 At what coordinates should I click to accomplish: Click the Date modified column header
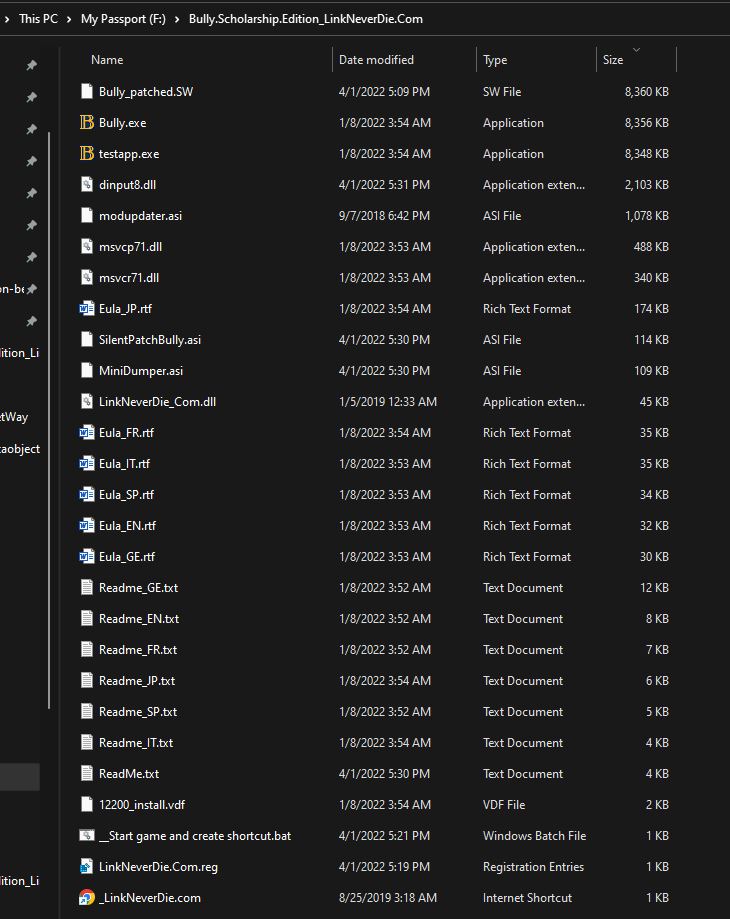coord(376,60)
